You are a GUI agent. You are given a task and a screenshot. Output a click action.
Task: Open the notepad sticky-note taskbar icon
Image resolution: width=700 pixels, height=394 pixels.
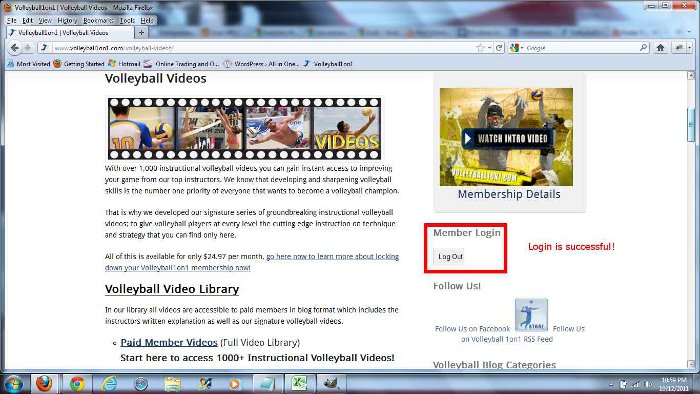[267, 384]
